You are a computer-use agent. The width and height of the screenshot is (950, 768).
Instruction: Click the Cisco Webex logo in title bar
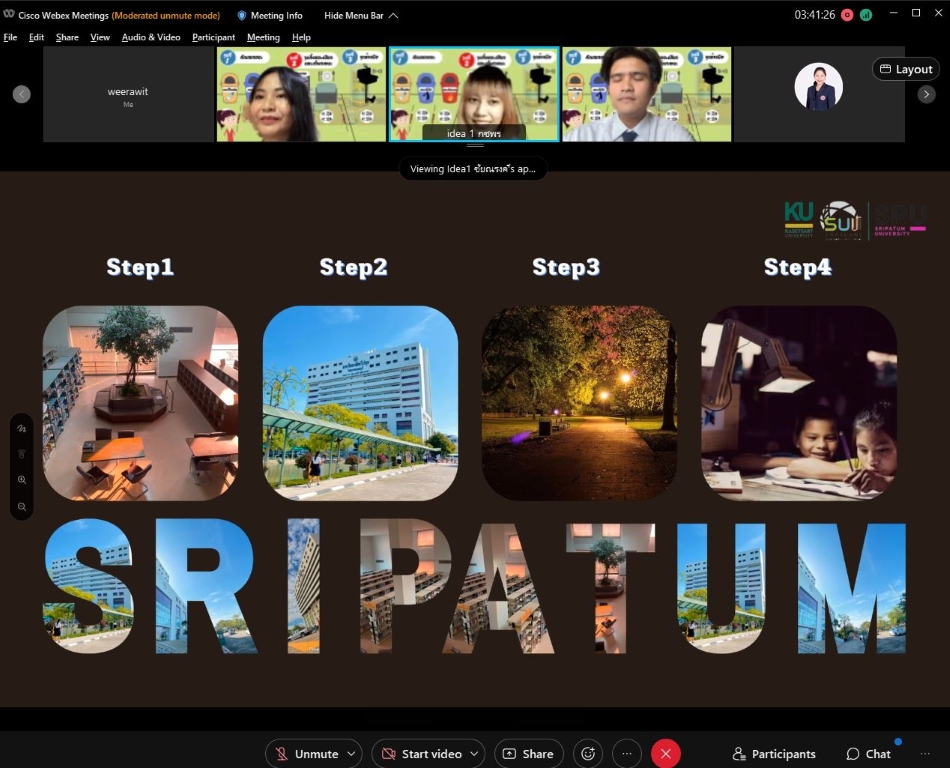point(8,15)
